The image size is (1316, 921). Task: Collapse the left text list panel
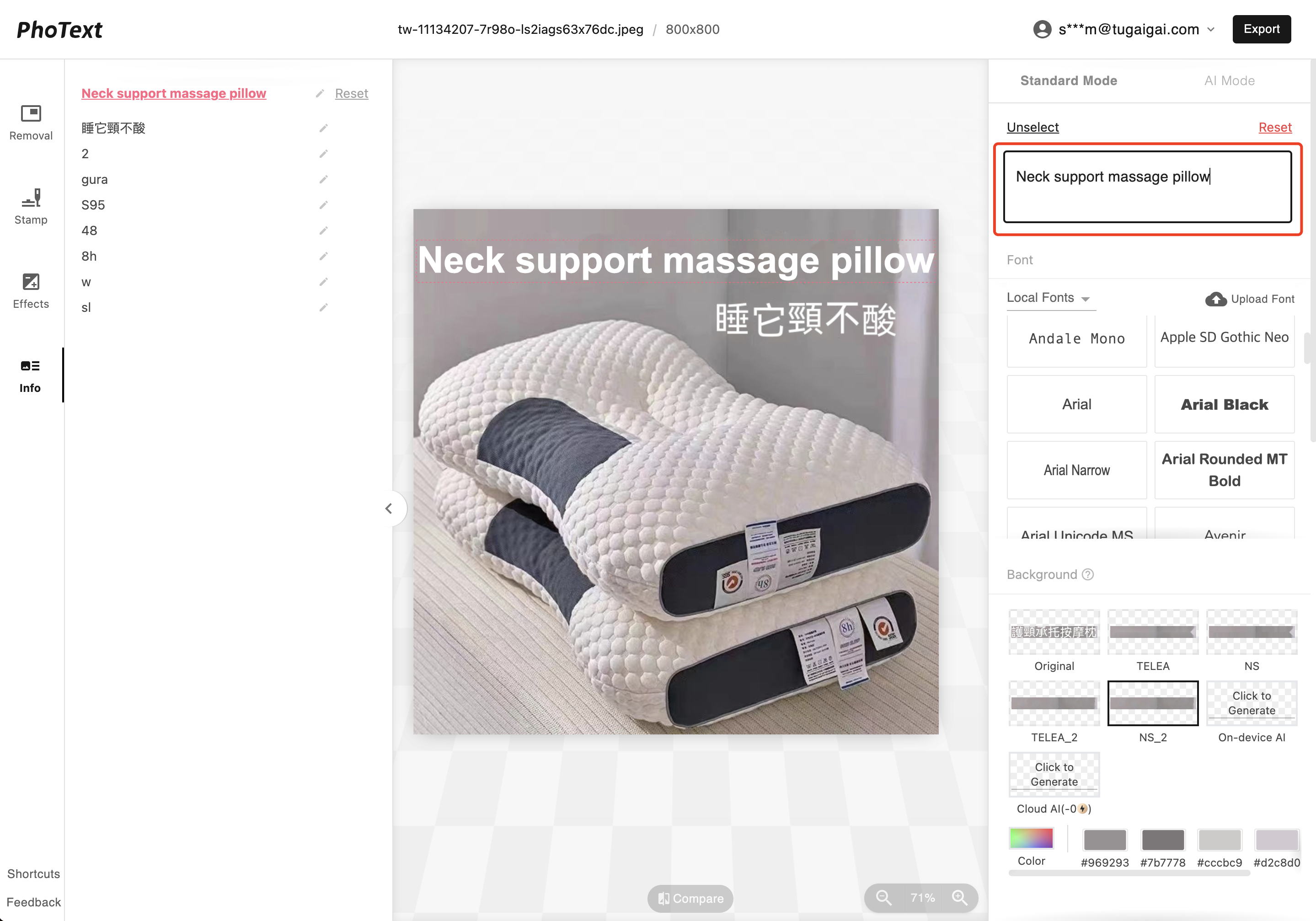pyautogui.click(x=389, y=509)
